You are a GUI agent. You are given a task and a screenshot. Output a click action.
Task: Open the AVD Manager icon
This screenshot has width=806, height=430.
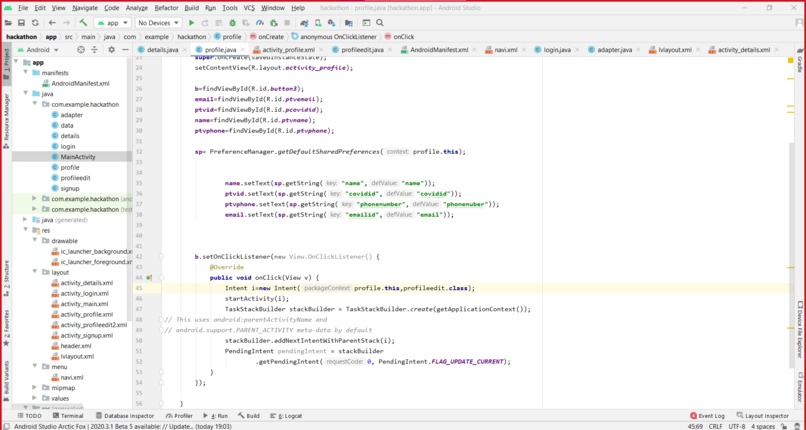[x=318, y=23]
